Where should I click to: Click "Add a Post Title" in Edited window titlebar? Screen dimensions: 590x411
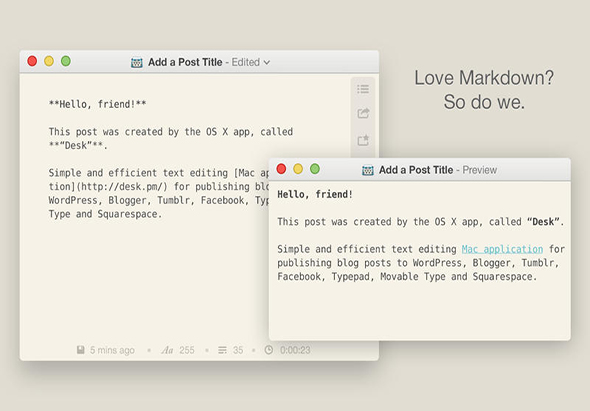click(x=185, y=62)
